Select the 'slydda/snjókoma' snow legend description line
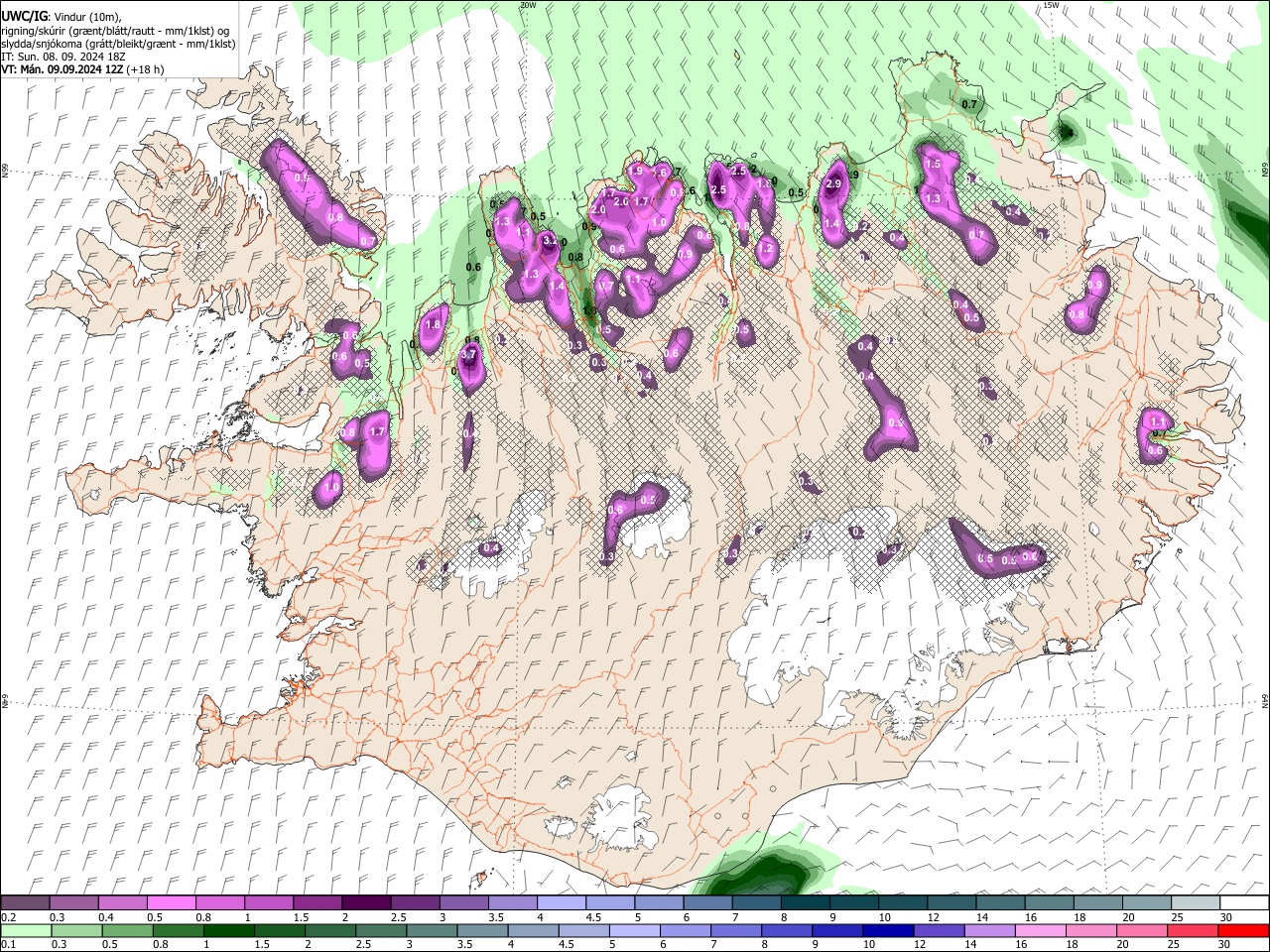This screenshot has width=1270, height=952. [x=118, y=44]
